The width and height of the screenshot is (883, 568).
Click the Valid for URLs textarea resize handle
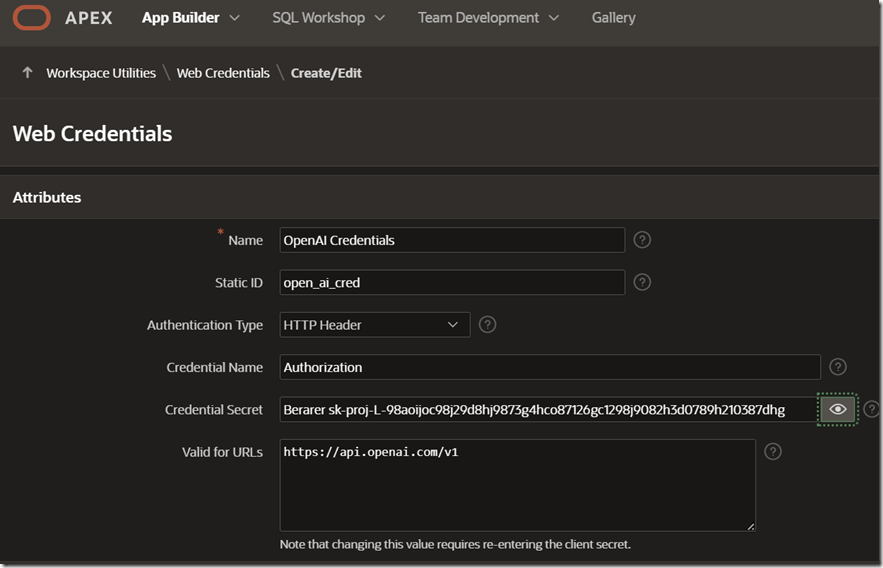tap(751, 526)
